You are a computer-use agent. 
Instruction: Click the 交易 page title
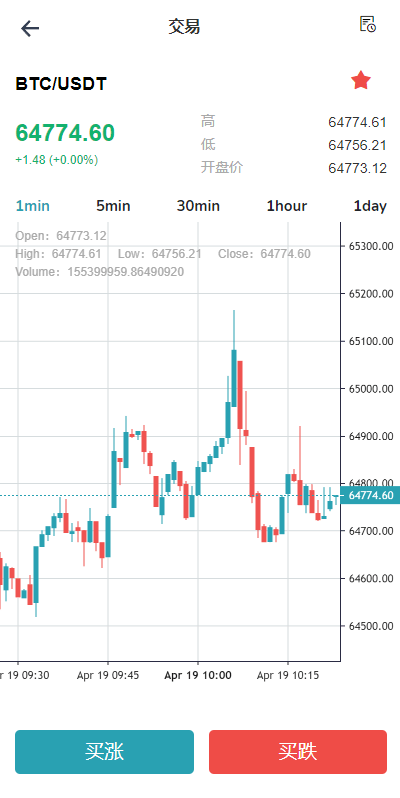click(x=184, y=26)
